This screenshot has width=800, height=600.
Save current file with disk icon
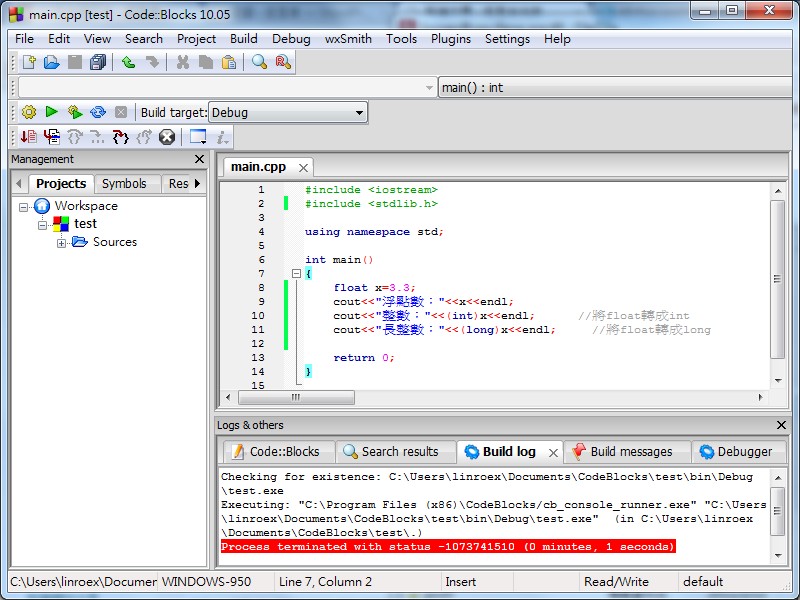pyautogui.click(x=75, y=62)
